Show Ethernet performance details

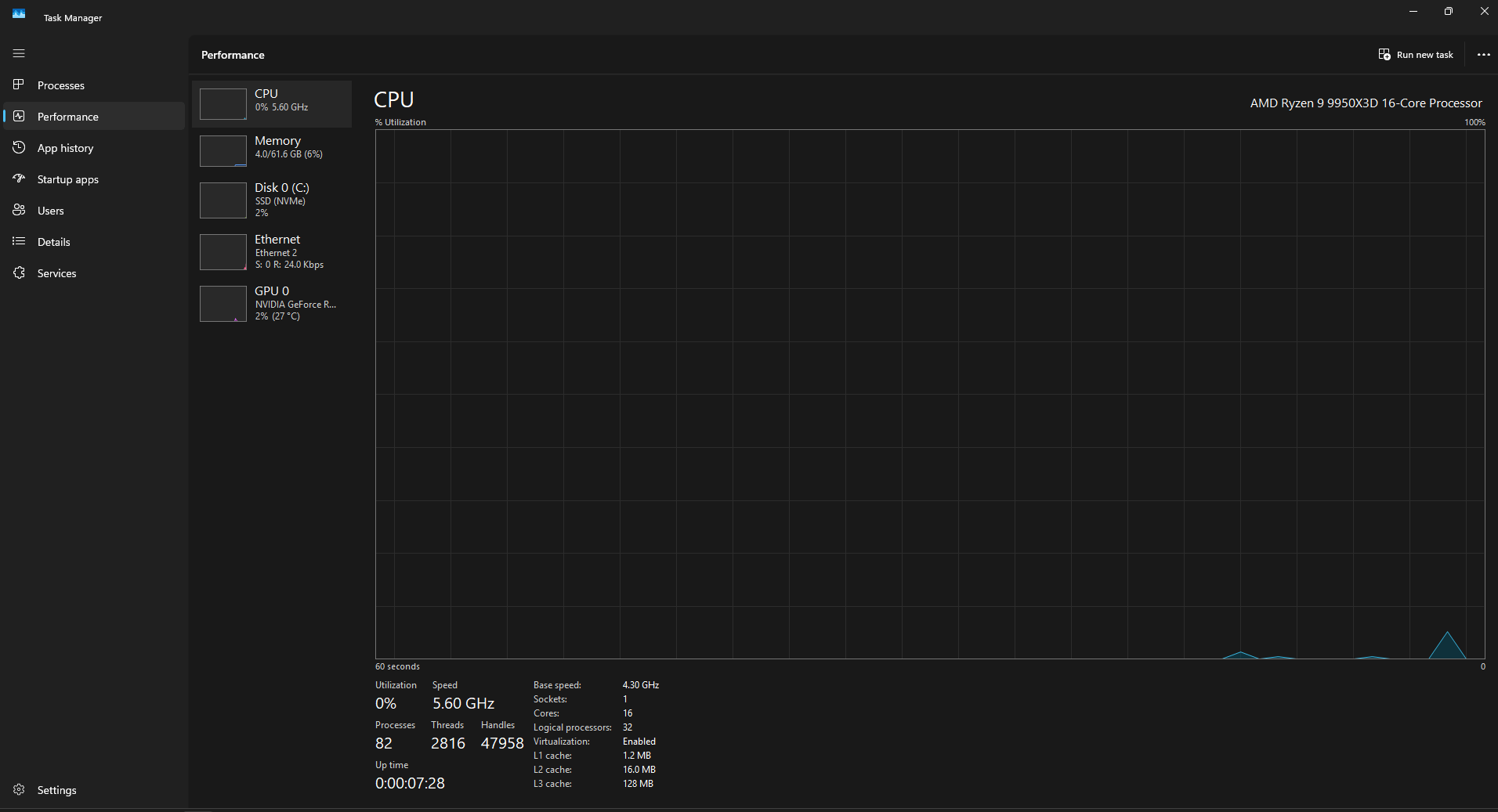[272, 251]
